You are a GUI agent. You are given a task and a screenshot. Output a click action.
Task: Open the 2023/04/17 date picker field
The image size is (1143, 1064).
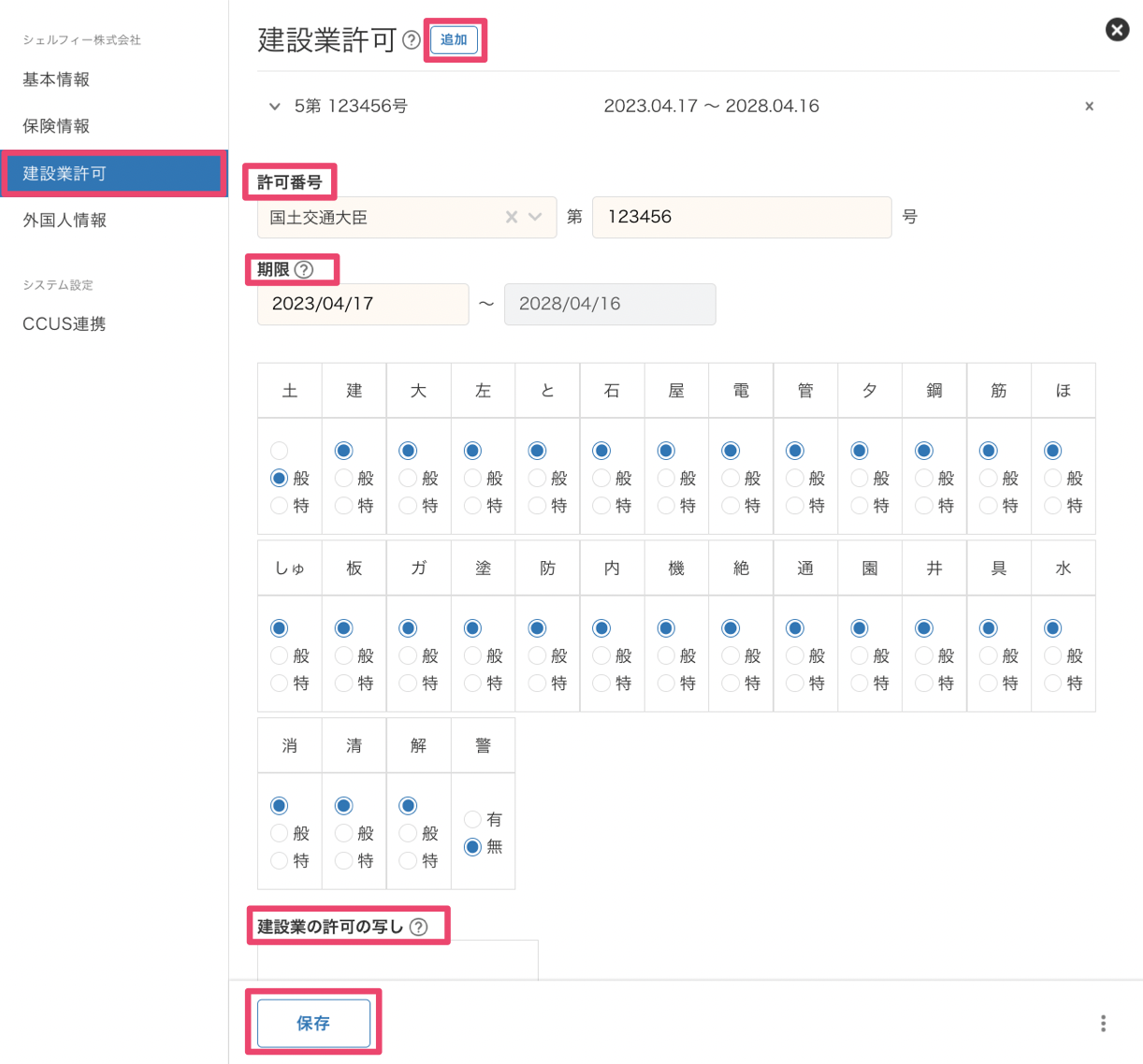coord(363,304)
